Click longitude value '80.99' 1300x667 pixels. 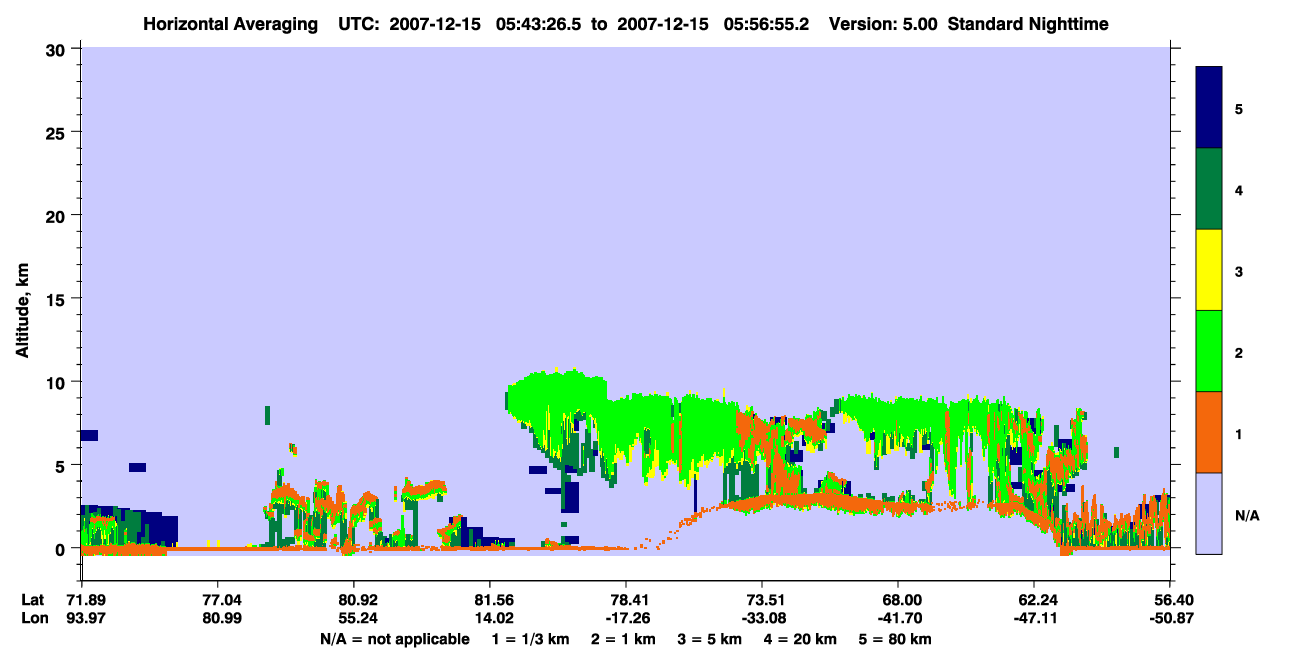point(218,618)
